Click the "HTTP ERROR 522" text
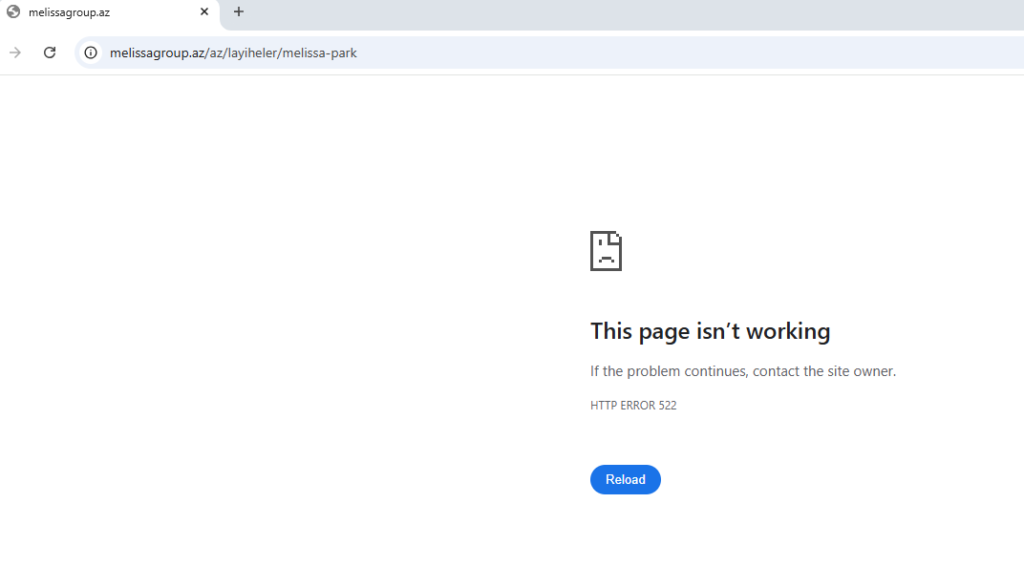The image size is (1024, 566). (633, 405)
